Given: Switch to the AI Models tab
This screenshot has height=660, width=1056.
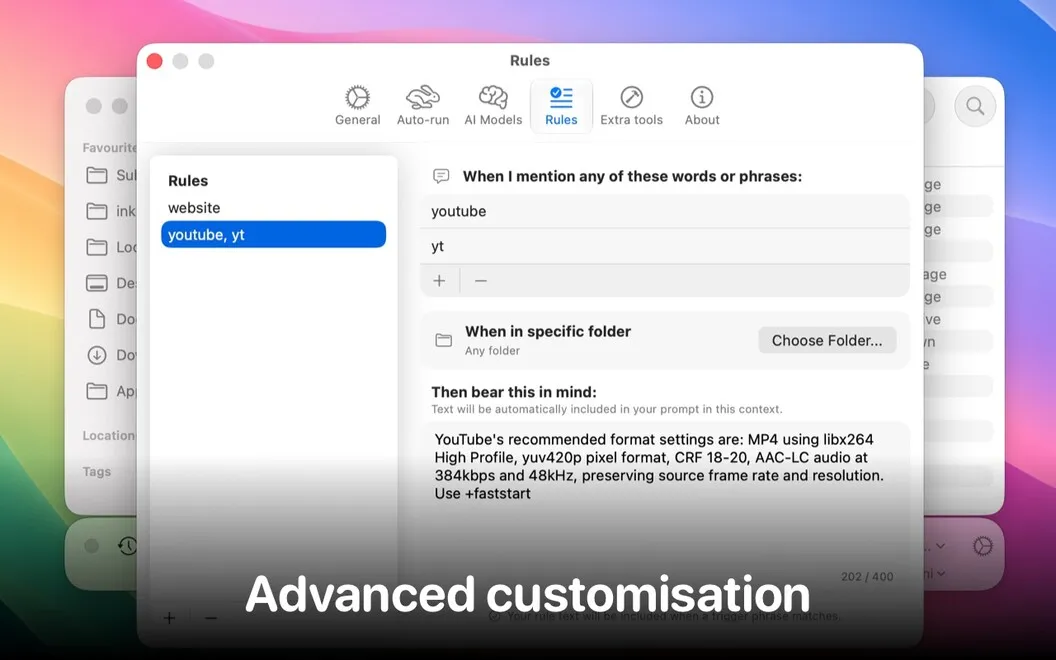Looking at the screenshot, I should click(493, 106).
